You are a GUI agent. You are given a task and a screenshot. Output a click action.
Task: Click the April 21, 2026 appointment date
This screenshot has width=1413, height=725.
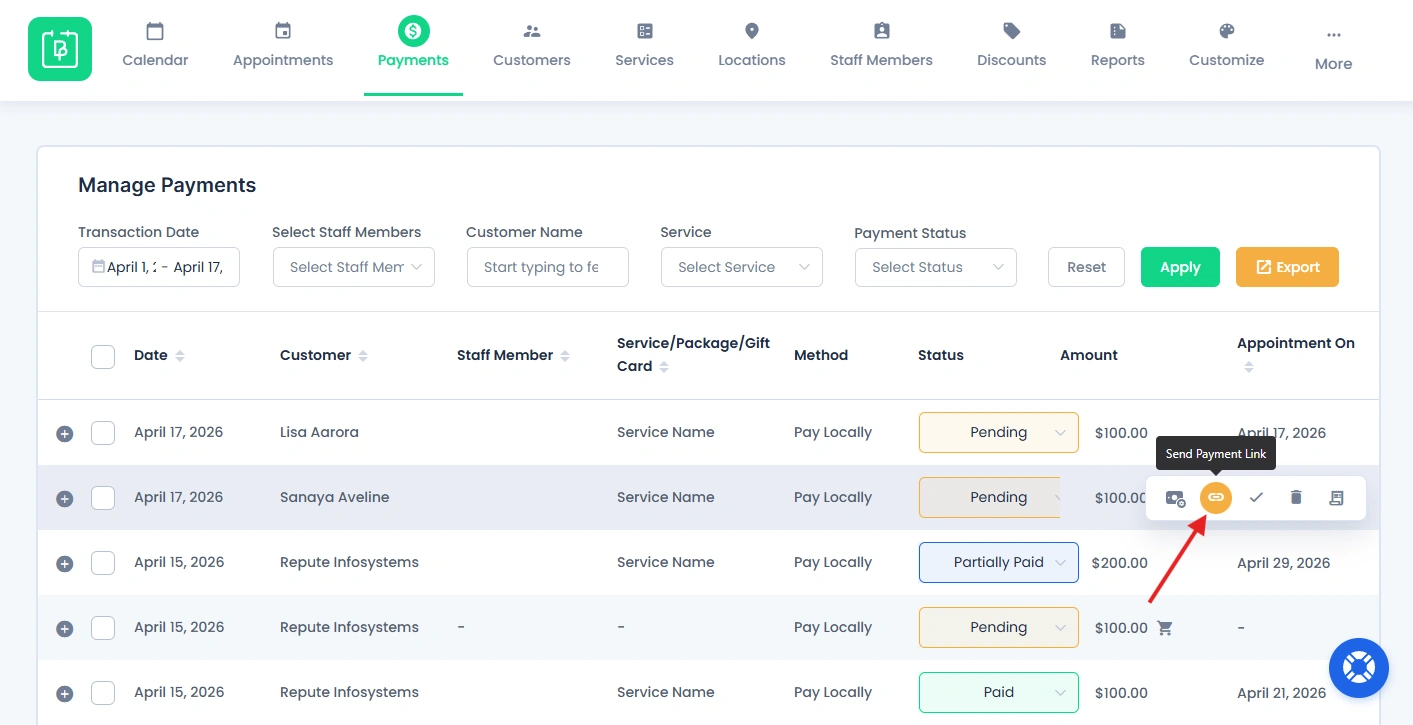[1281, 692]
